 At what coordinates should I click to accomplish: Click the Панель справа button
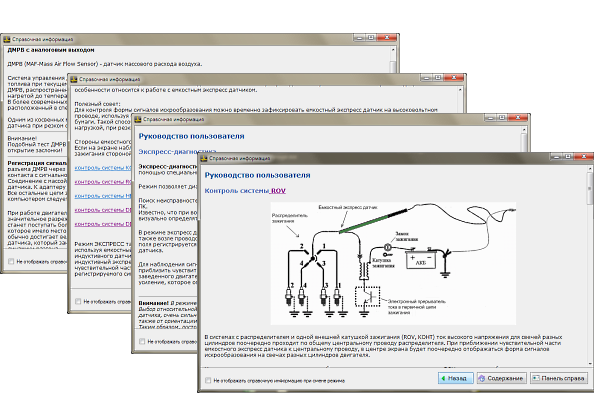(559, 378)
